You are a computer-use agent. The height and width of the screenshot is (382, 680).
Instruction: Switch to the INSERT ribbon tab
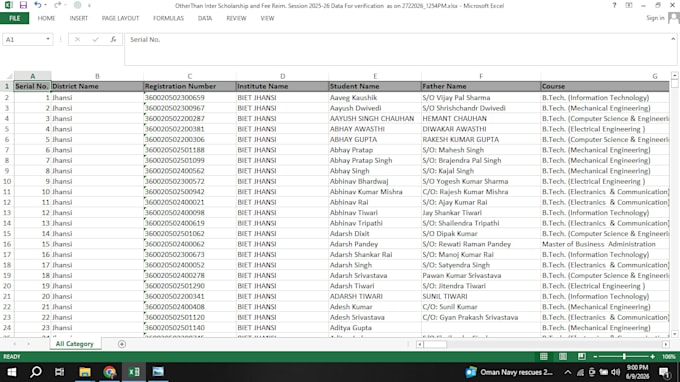point(78,18)
